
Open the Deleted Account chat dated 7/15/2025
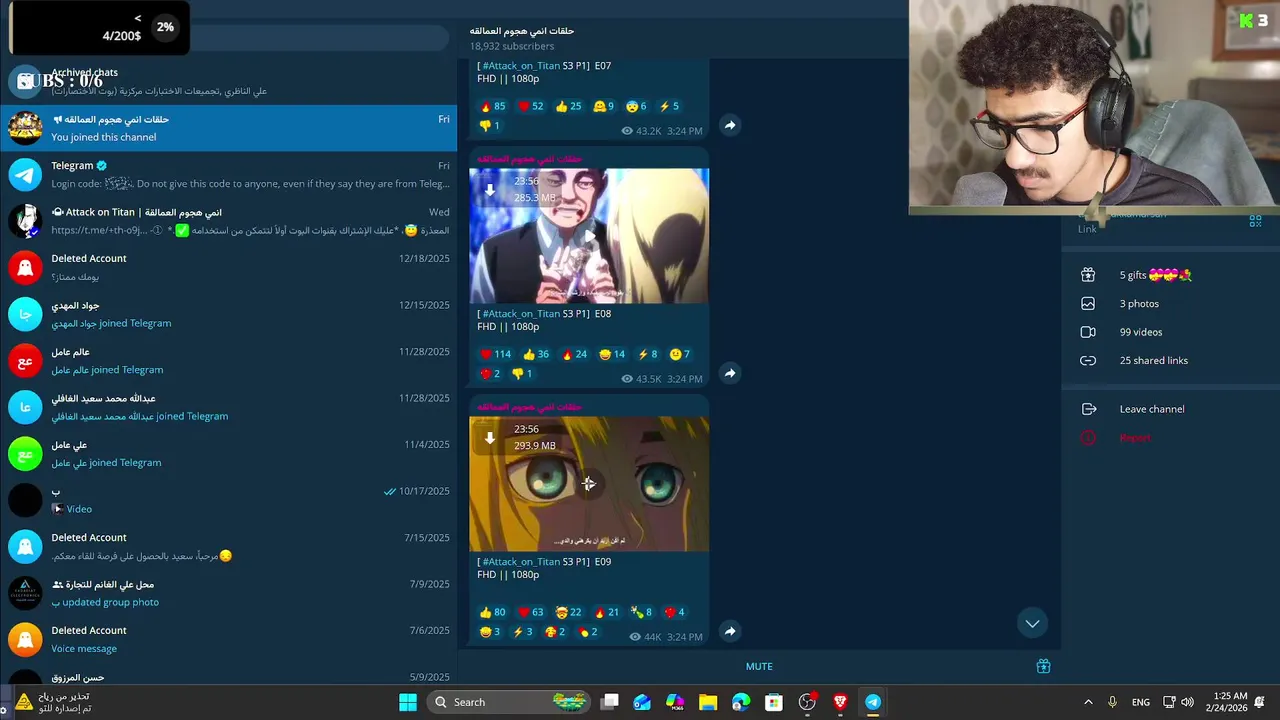[228, 546]
